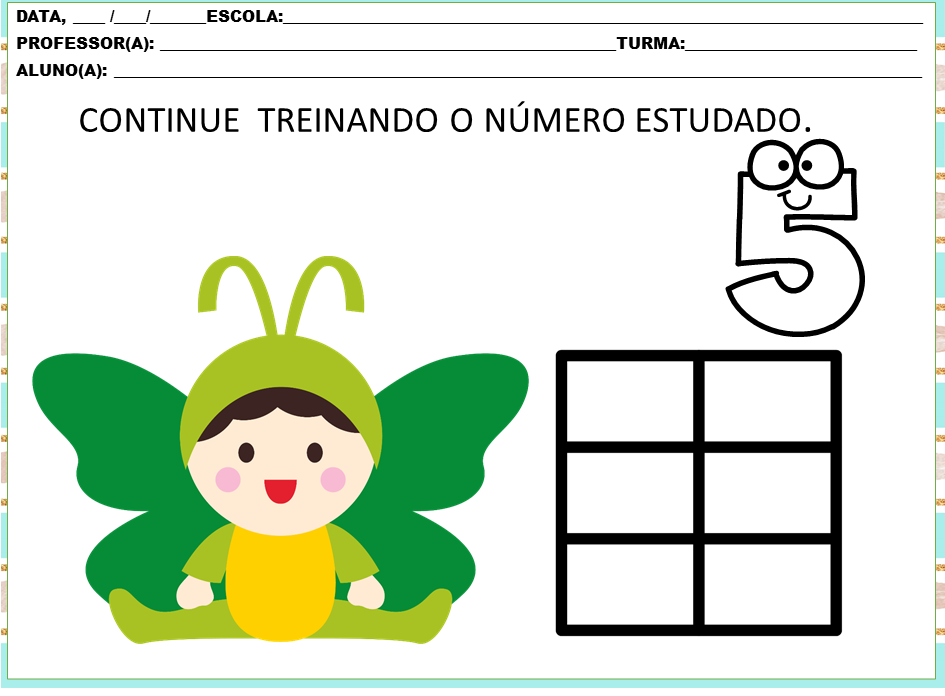
Task: Select the middle-right cell of the grid
Action: pos(768,493)
